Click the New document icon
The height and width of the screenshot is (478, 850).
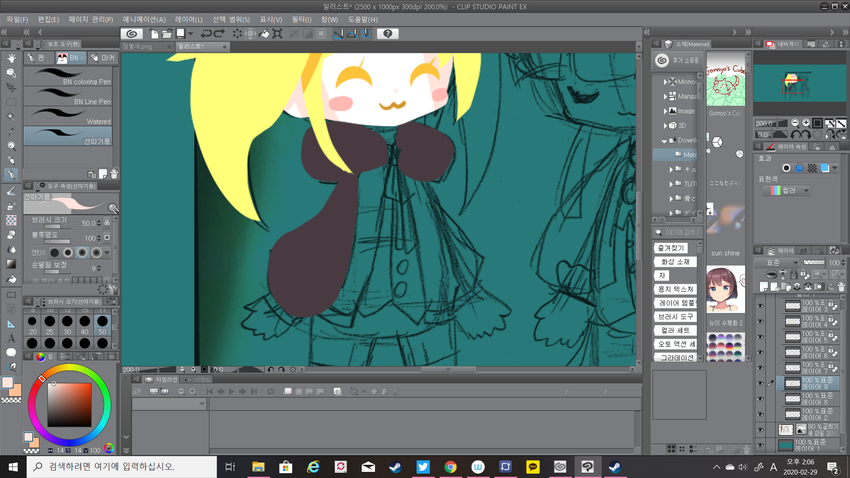[154, 34]
